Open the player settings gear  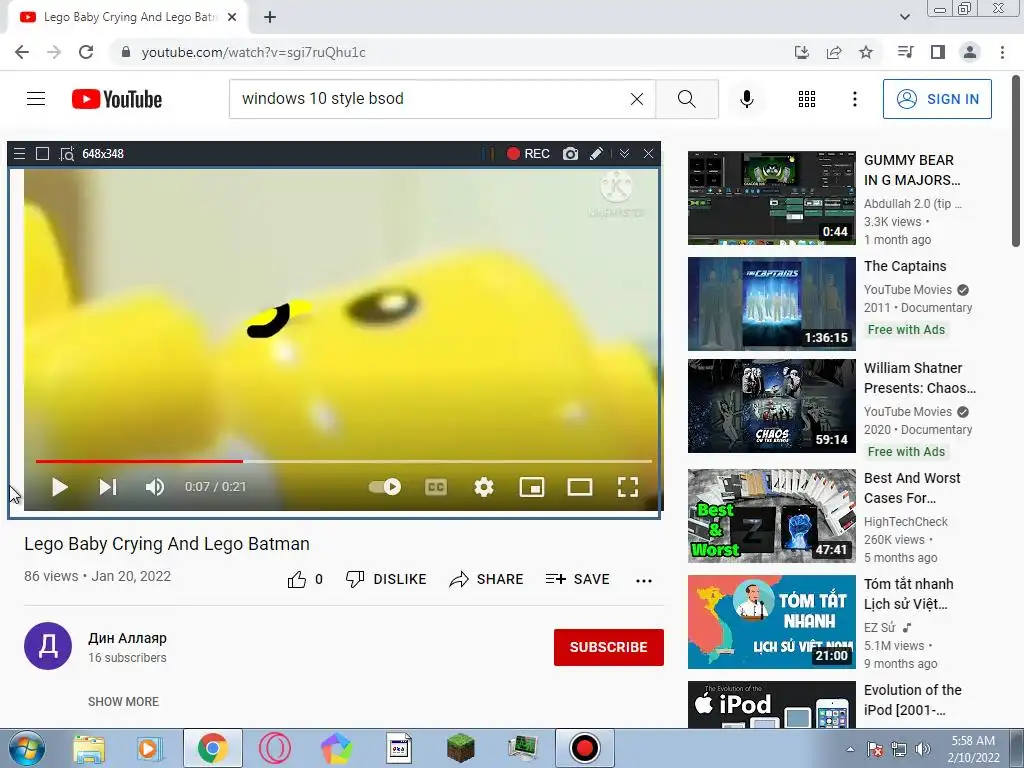pyautogui.click(x=484, y=487)
